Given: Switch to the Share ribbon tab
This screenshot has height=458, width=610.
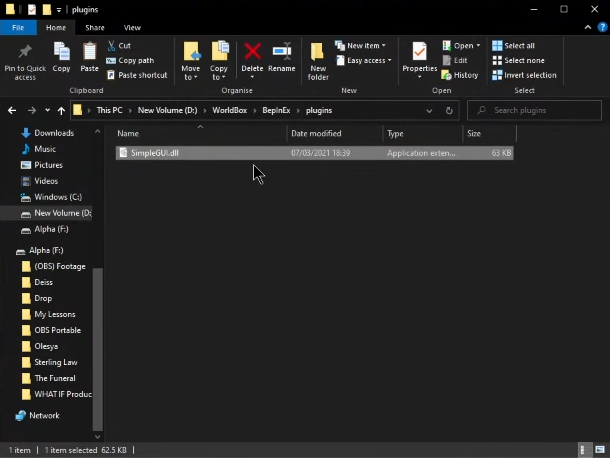Looking at the screenshot, I should pyautogui.click(x=95, y=28).
